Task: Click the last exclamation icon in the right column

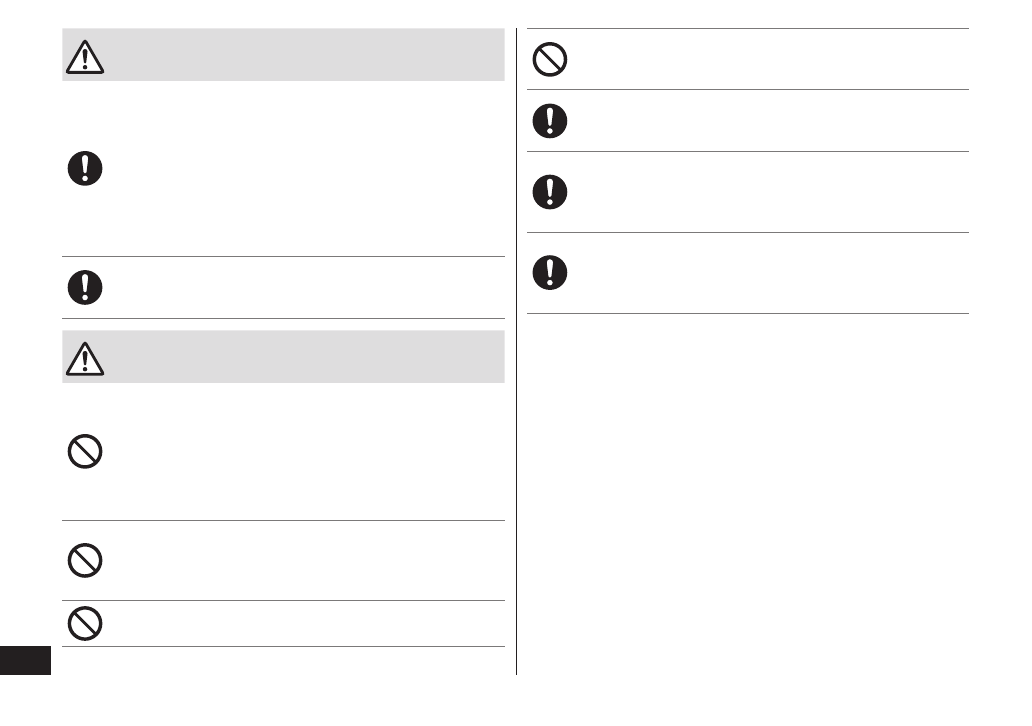Action: pyautogui.click(x=549, y=272)
